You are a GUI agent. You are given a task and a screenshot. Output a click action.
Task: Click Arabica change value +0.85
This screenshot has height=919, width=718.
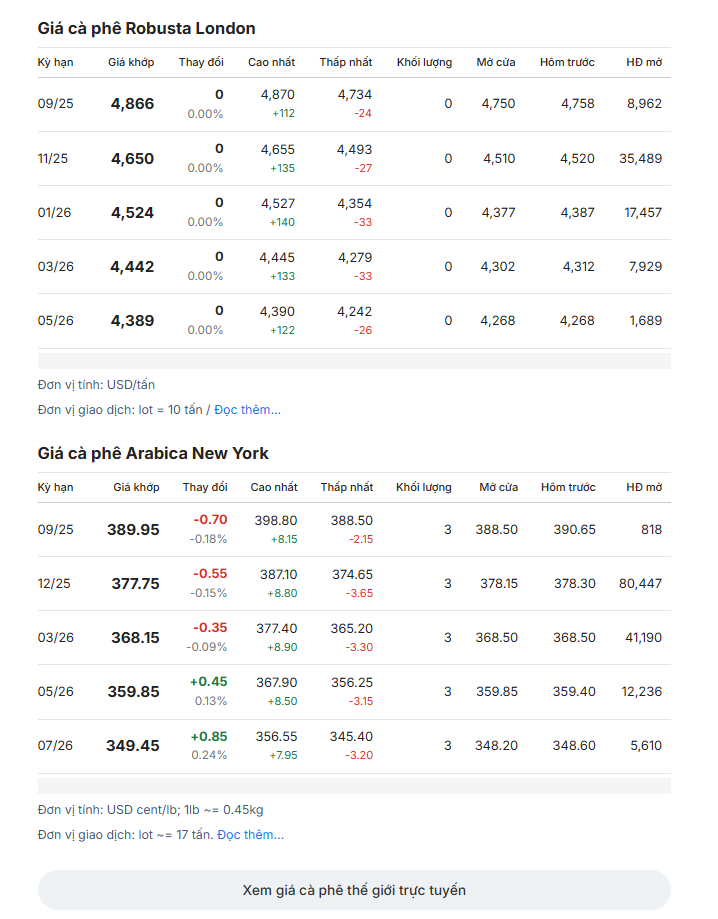209,736
